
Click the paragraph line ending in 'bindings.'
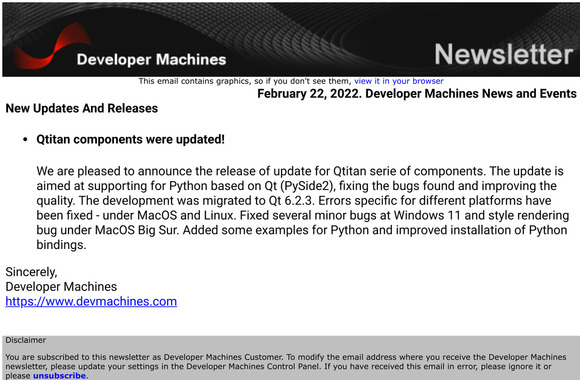point(61,245)
